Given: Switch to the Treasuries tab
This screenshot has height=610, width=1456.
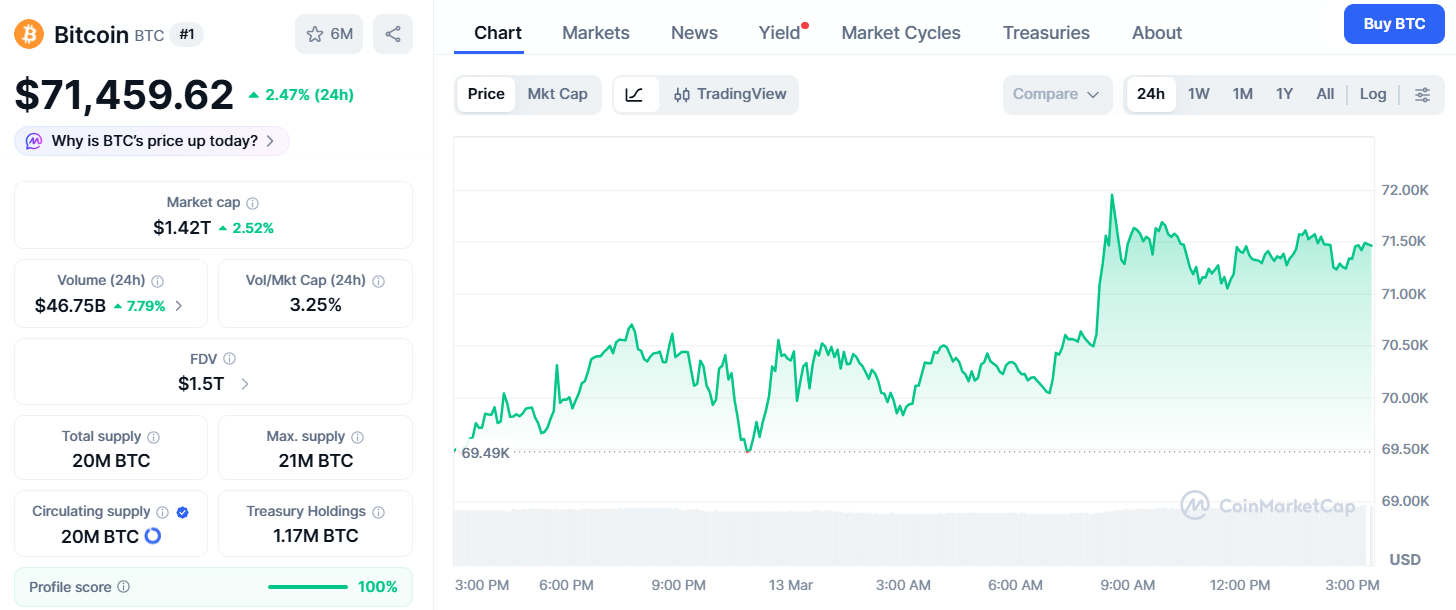Looking at the screenshot, I should pyautogui.click(x=1046, y=33).
